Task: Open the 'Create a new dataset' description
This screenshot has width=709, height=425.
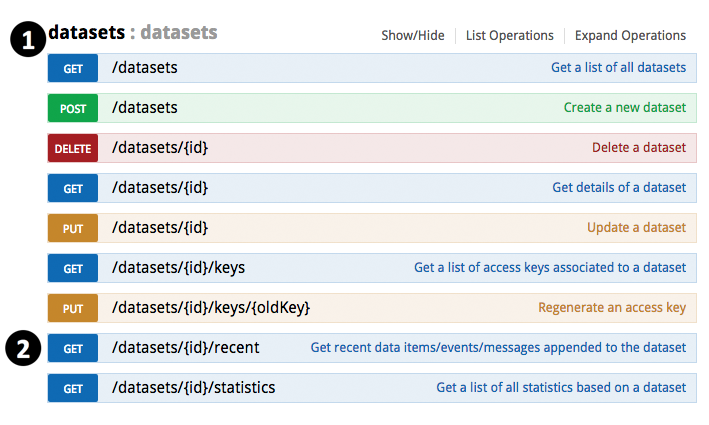Action: coord(624,108)
